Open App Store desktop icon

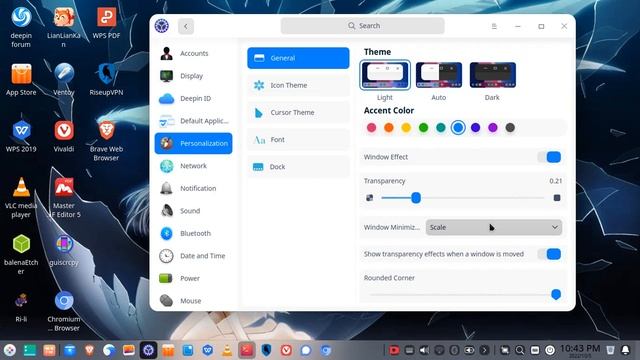[21, 80]
